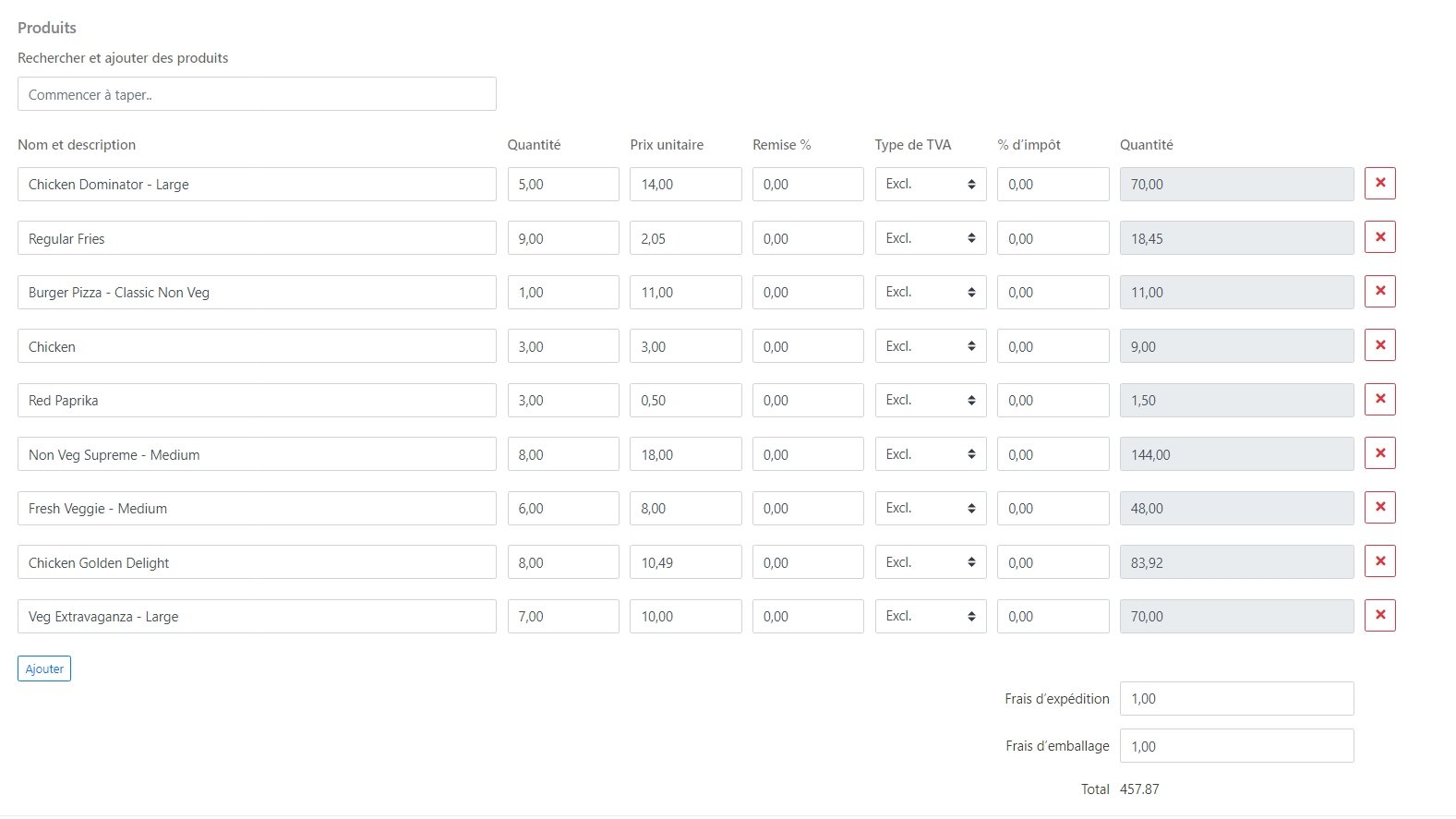
Task: Click the Ajouter button
Action: tap(44, 668)
